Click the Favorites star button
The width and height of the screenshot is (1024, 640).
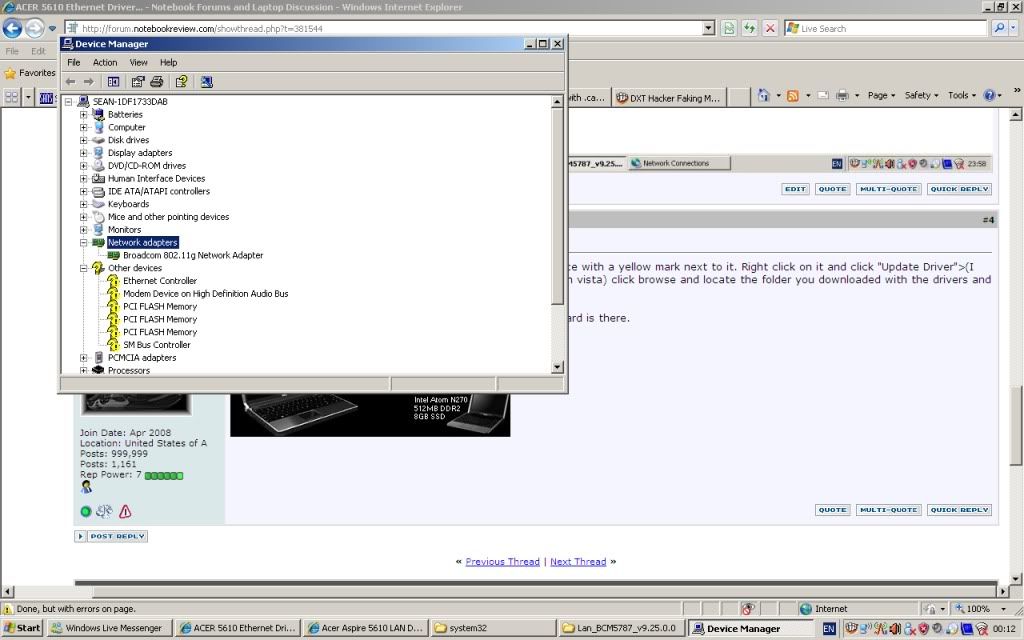(x=30, y=73)
